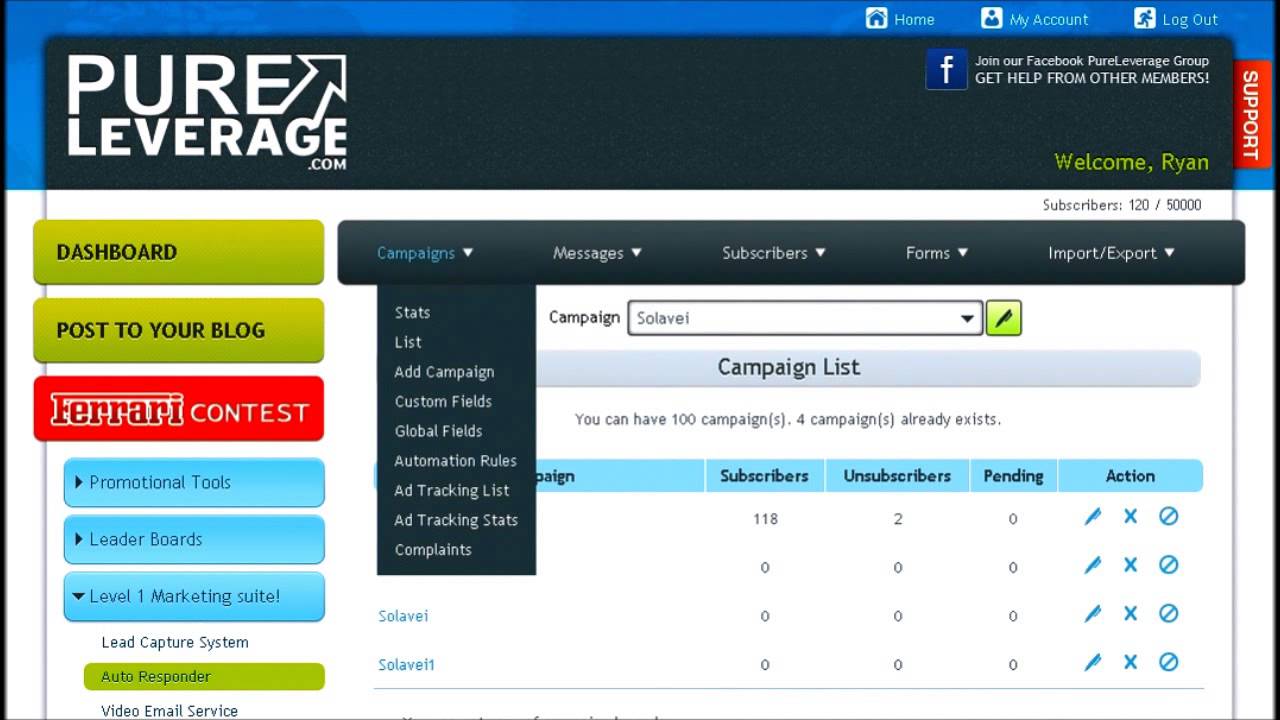Edit the Solavei campaign row
The image size is (1280, 720).
point(1092,614)
